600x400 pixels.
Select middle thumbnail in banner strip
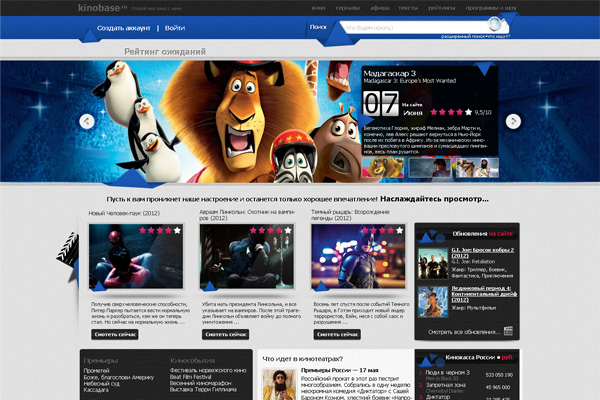[x=430, y=168]
